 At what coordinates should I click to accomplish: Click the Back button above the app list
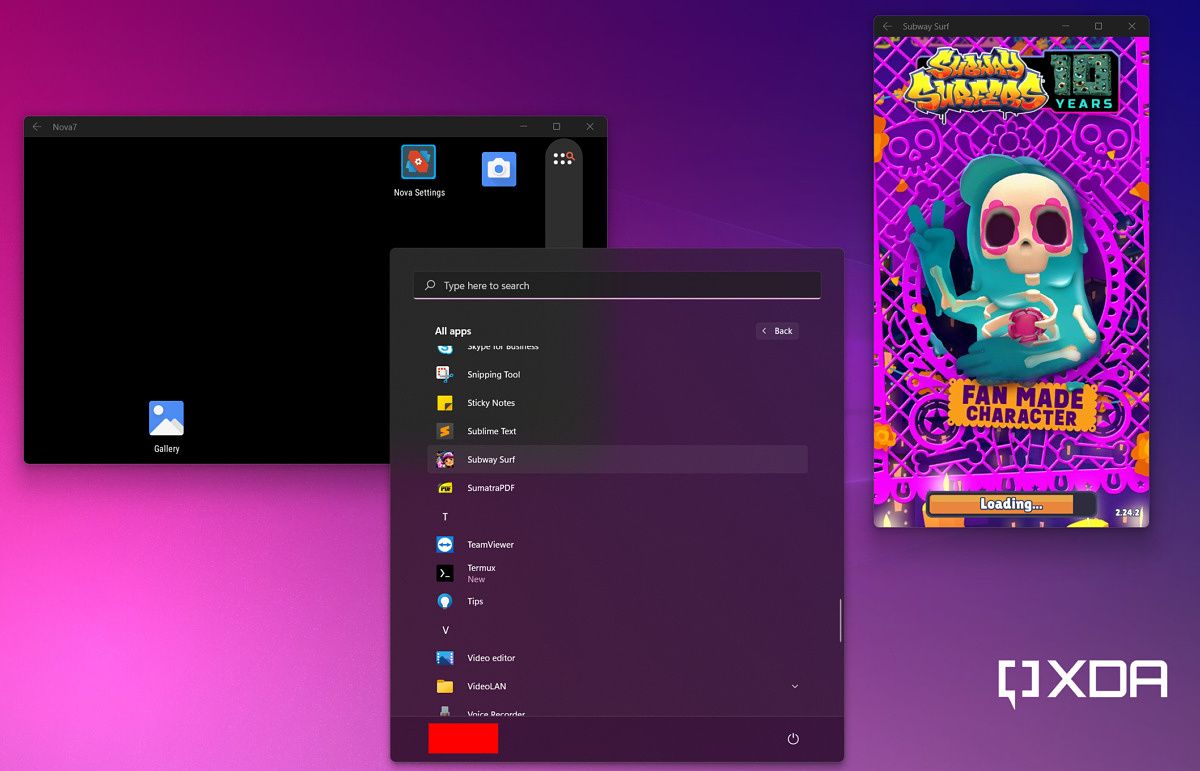coord(777,331)
